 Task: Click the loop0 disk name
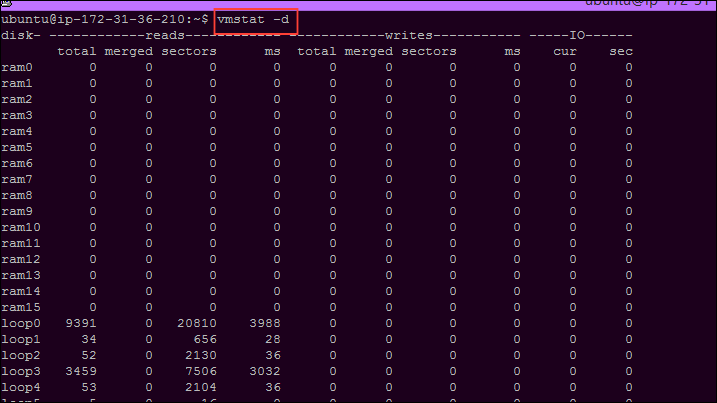[x=20, y=323]
